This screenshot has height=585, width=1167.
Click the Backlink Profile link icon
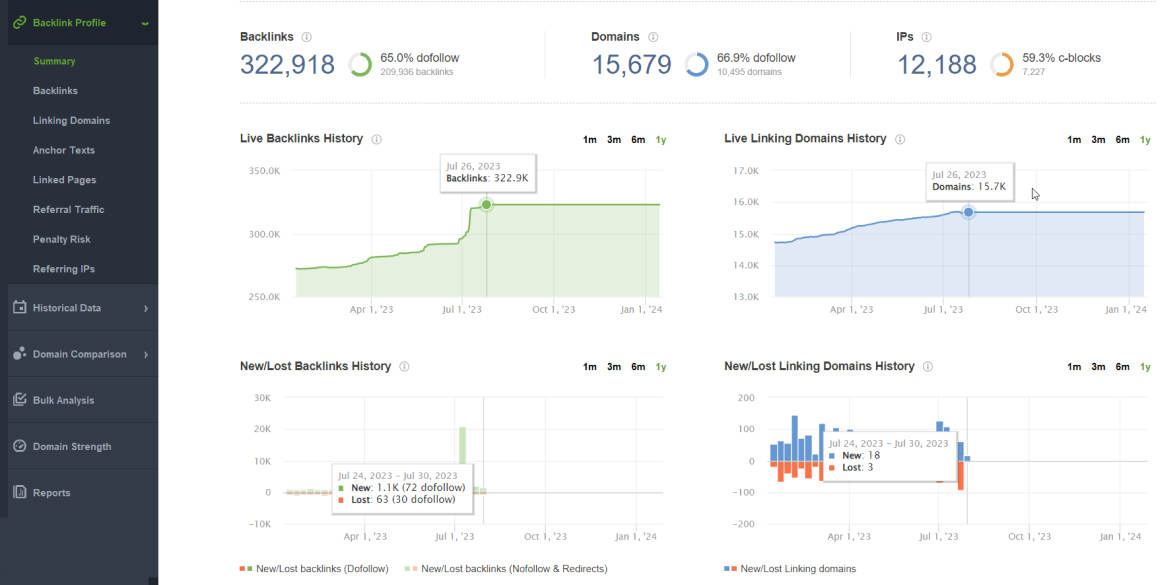coord(19,22)
